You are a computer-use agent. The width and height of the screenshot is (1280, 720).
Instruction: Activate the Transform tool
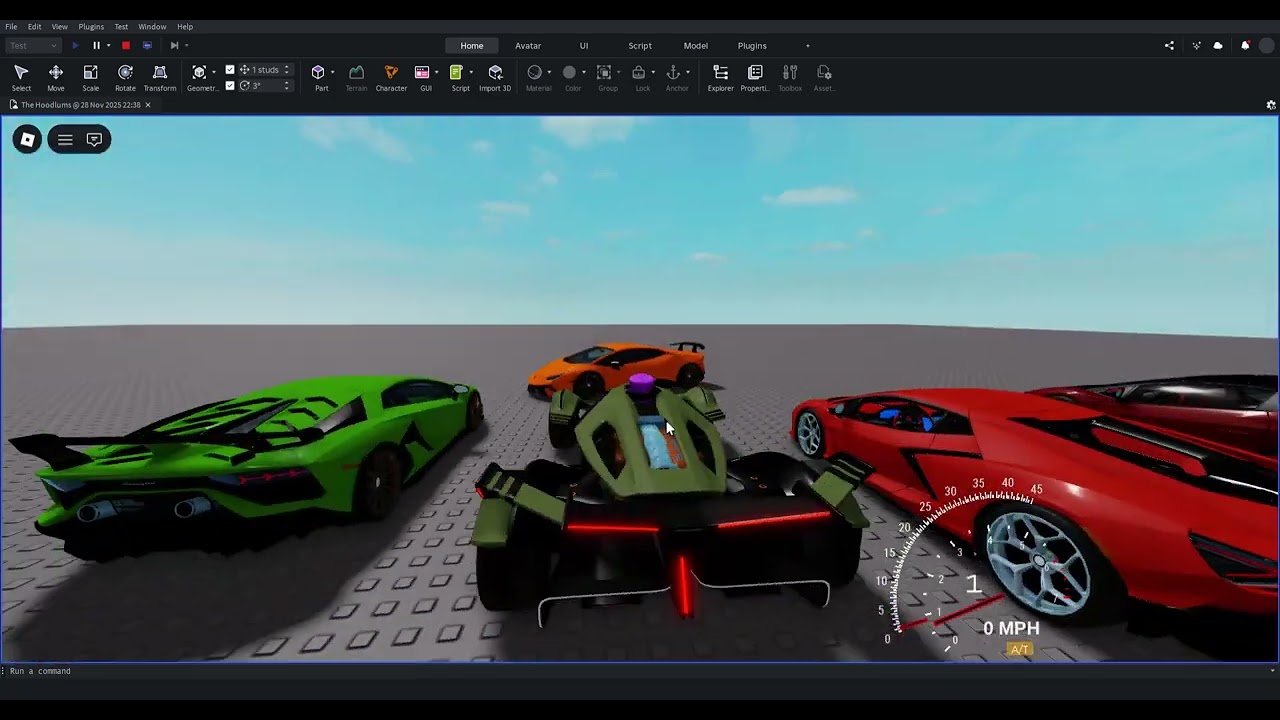(160, 78)
